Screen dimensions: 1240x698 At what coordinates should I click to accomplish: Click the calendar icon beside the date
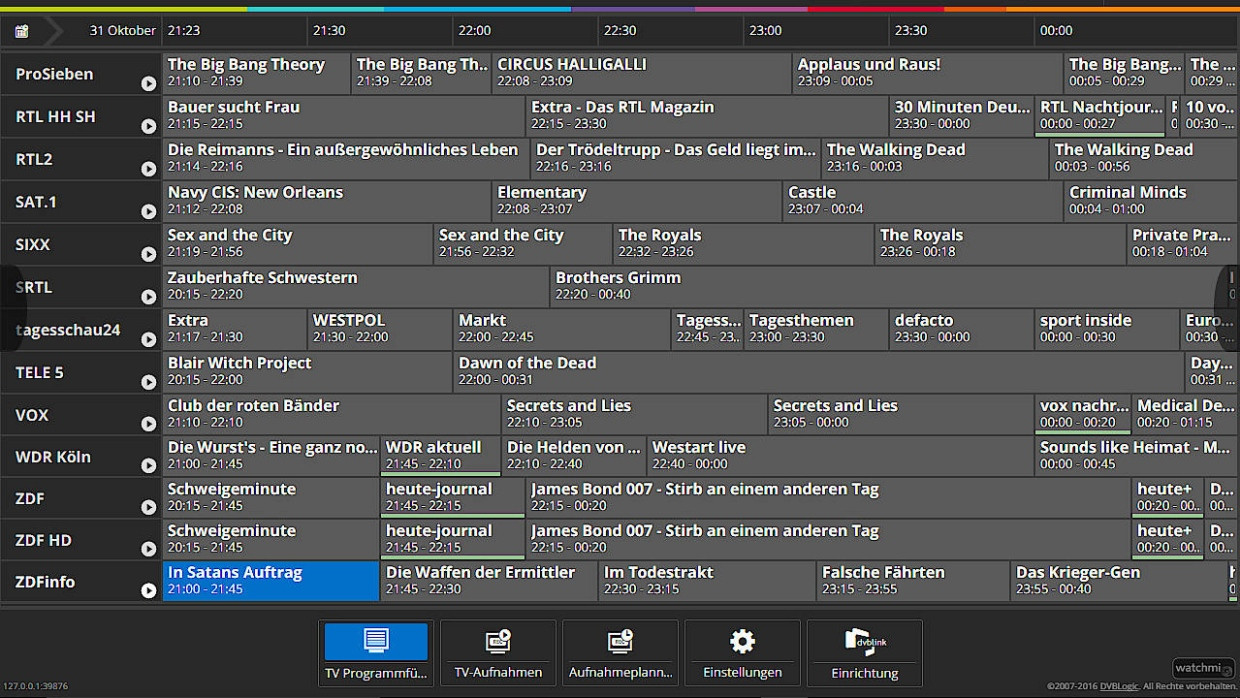(x=21, y=31)
